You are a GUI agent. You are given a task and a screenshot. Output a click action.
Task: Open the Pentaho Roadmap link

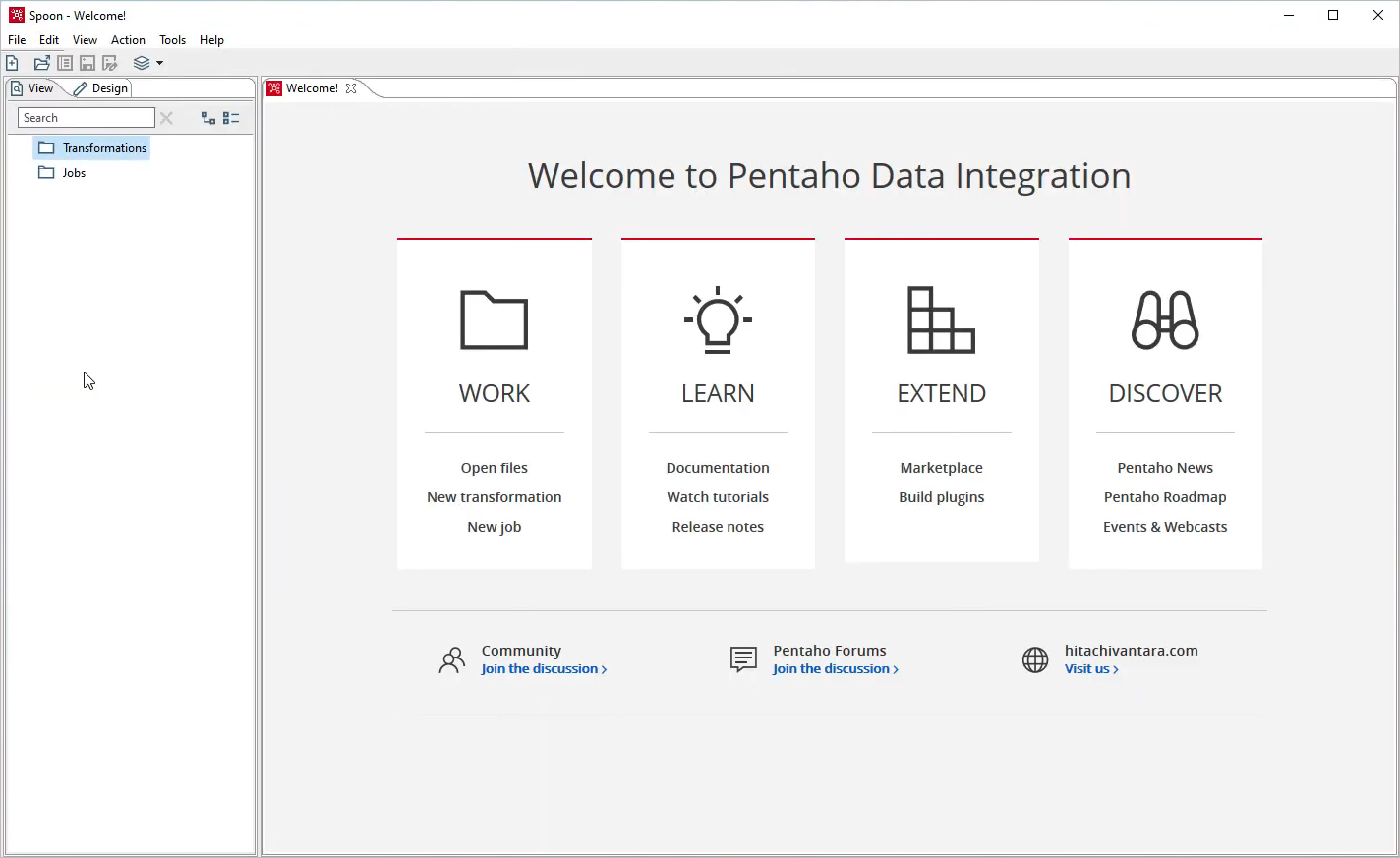[x=1165, y=497]
